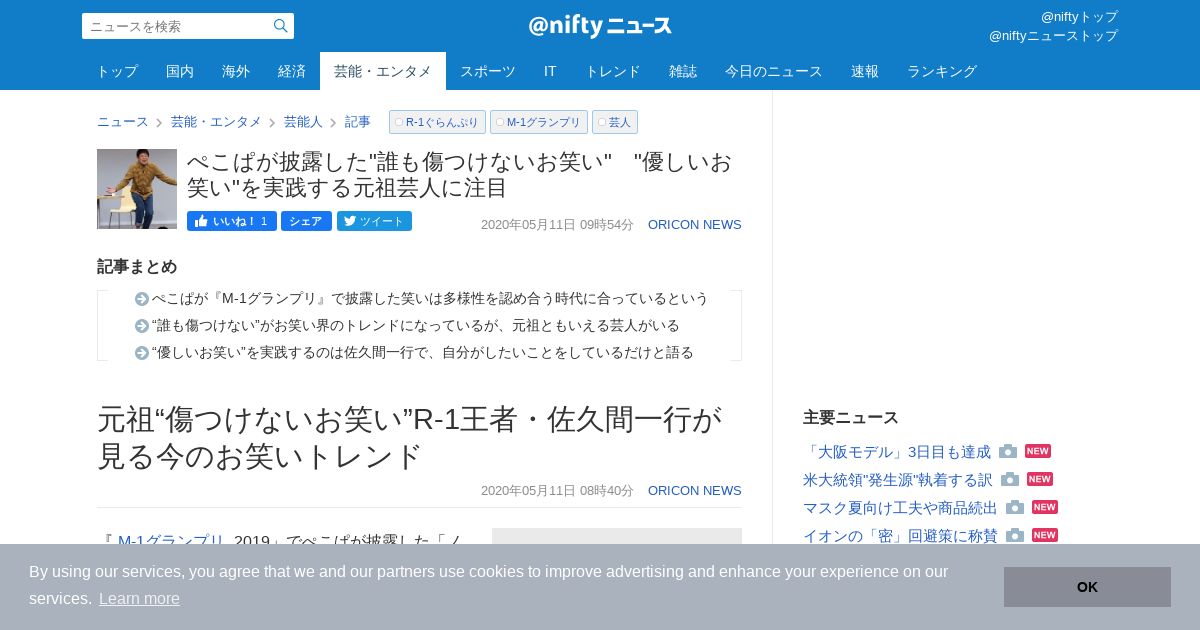Screen dimensions: 1200x630
Task: Click arrow icon before "優しいお笑い"を実践 summary
Action: [x=142, y=353]
